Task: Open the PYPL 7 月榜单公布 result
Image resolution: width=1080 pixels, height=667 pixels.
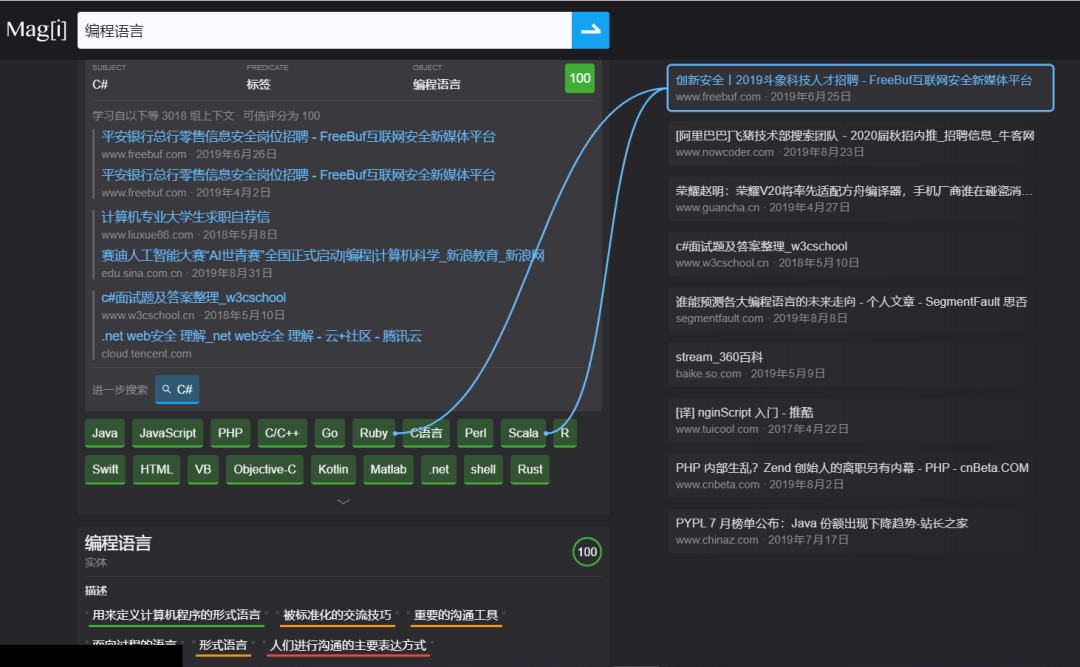Action: tap(821, 523)
